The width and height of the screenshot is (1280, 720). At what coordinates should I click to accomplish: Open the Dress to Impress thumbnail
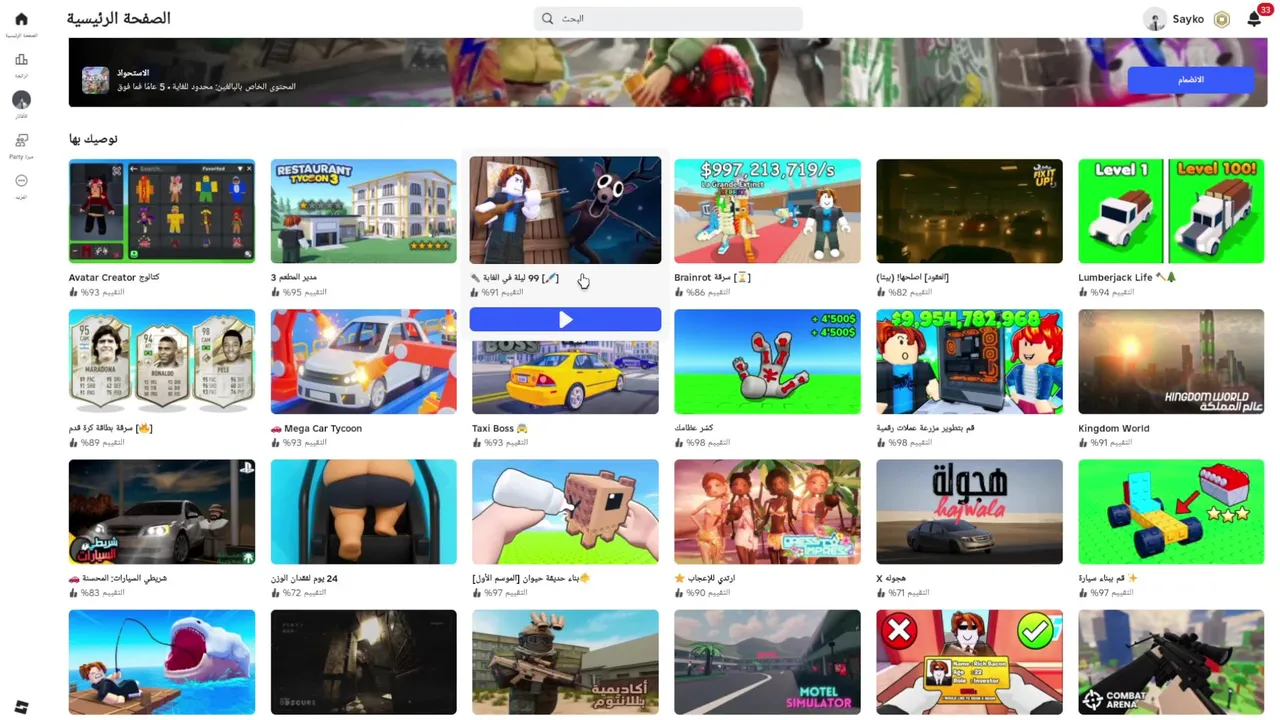767,512
